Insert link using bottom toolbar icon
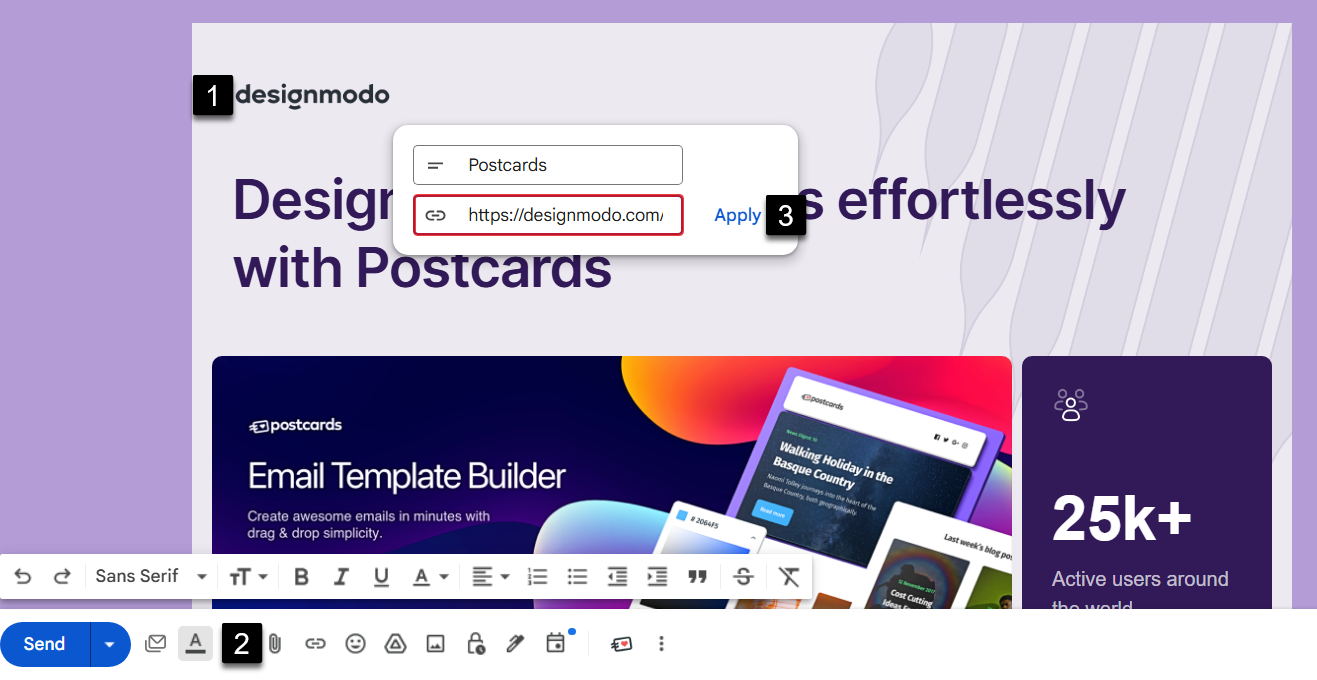 [x=315, y=644]
